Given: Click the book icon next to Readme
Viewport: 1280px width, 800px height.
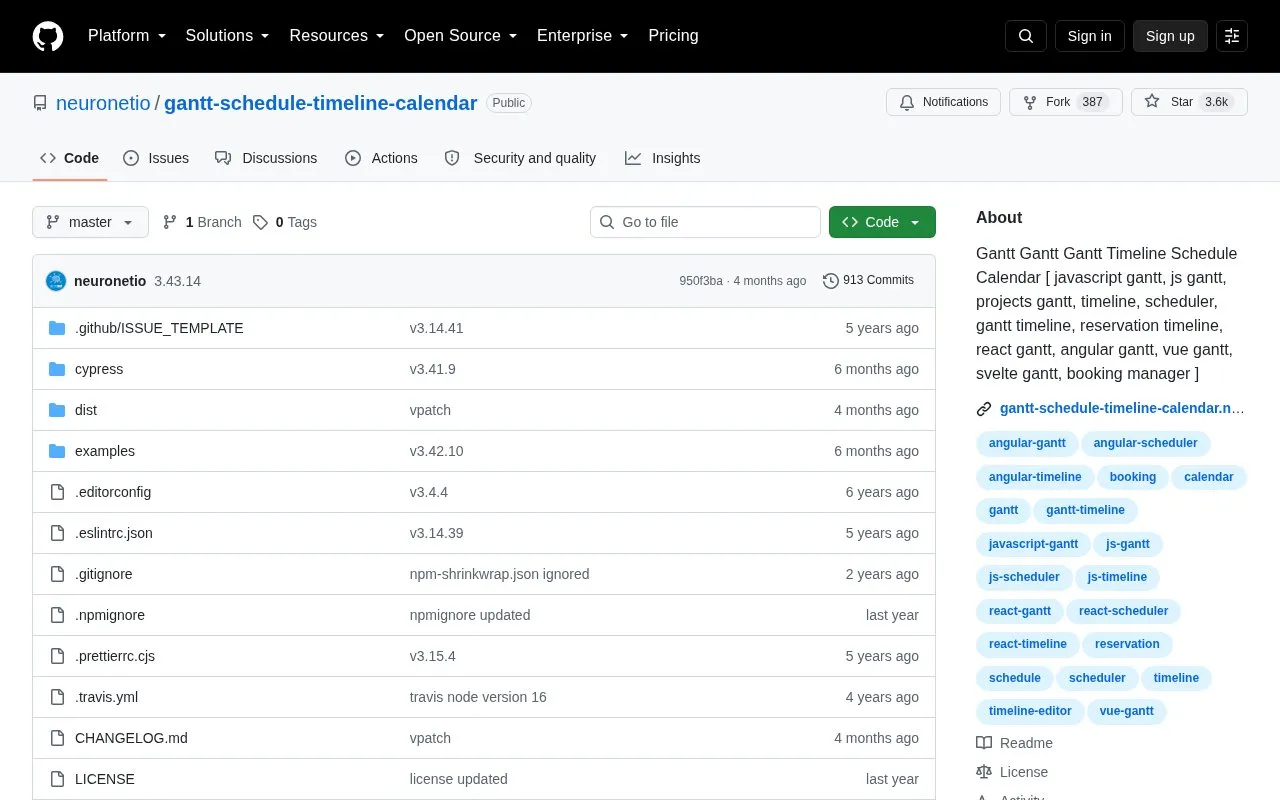Looking at the screenshot, I should (984, 743).
